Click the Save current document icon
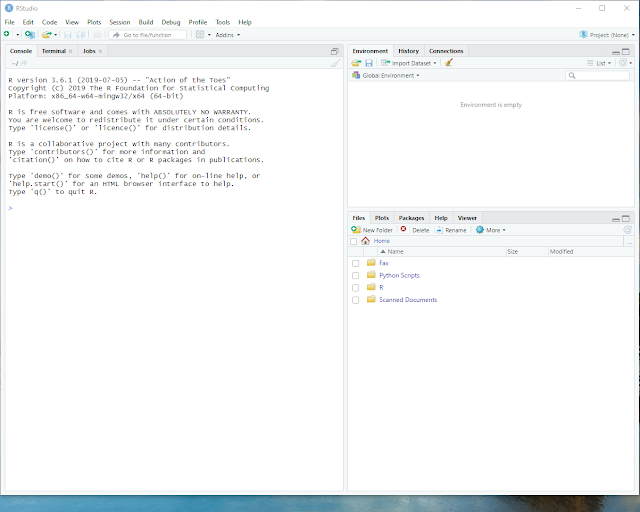640x512 pixels. click(68, 35)
